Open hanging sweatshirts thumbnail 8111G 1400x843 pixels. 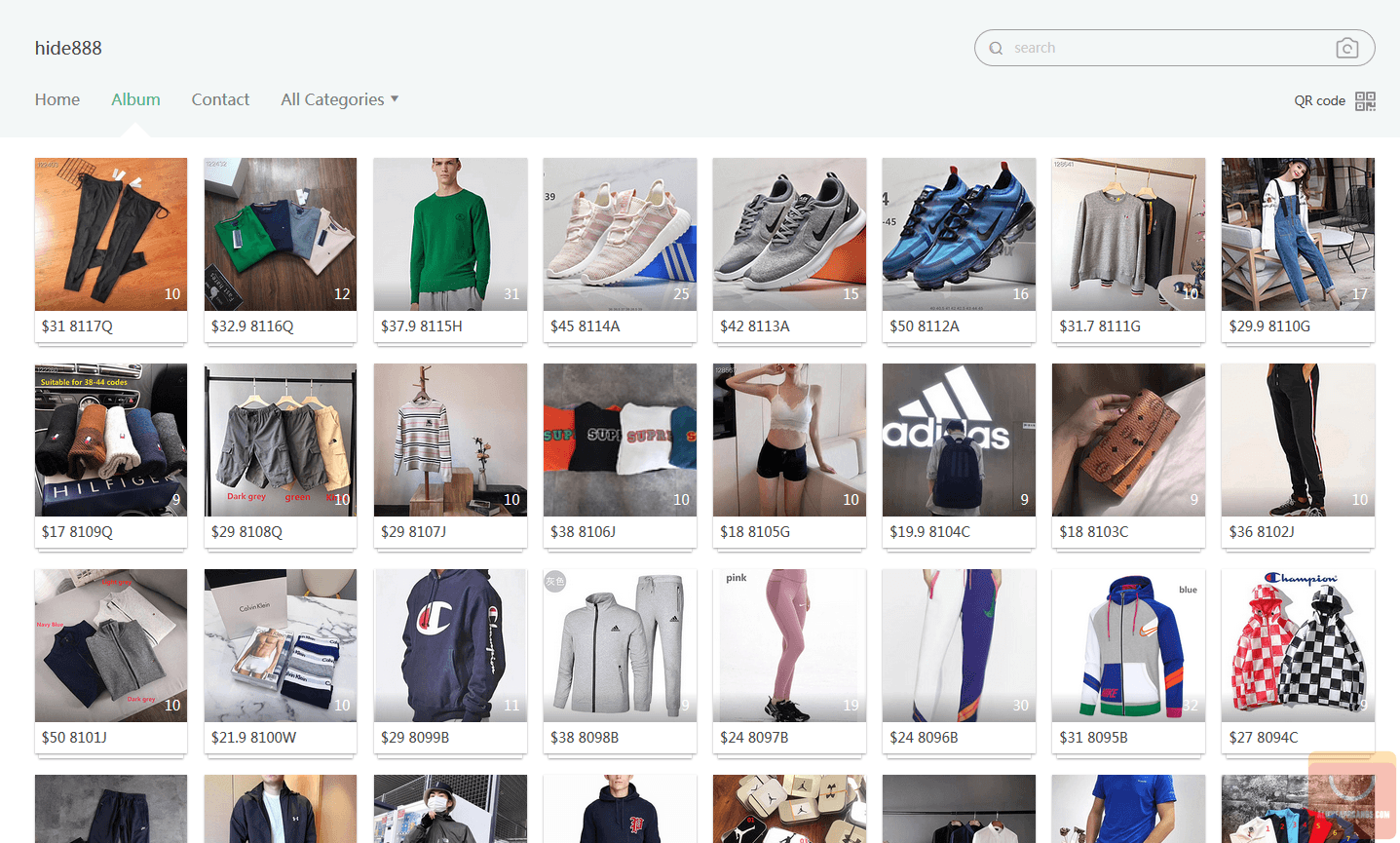[x=1128, y=234]
